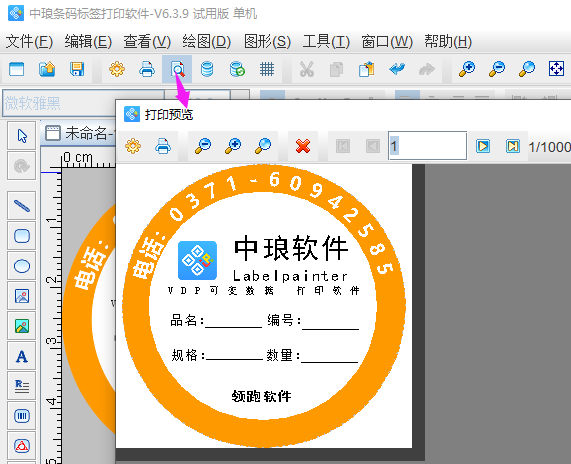
Task: Open page settings gear in print preview
Action: tap(133, 146)
